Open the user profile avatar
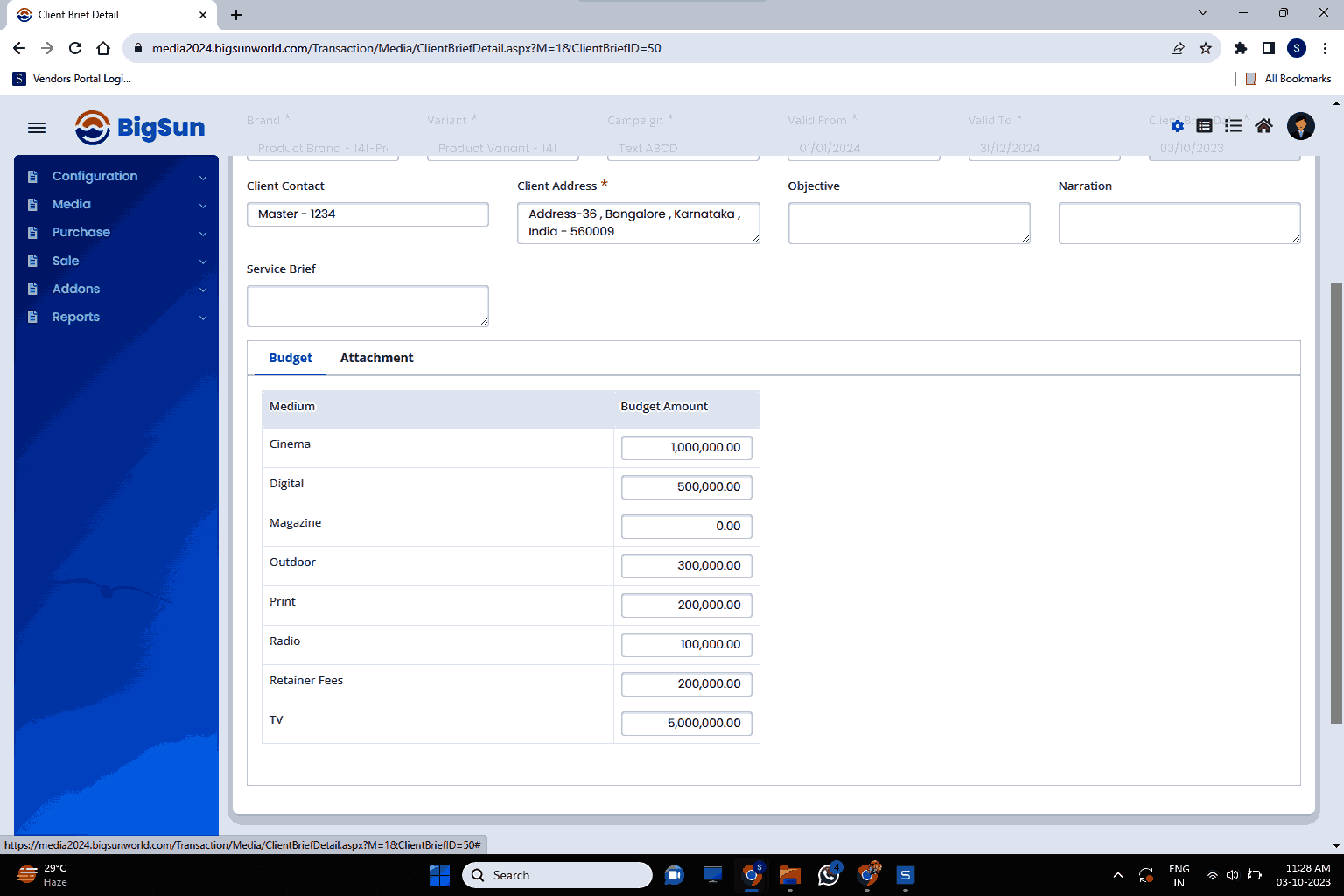The height and width of the screenshot is (896, 1344). [x=1300, y=126]
